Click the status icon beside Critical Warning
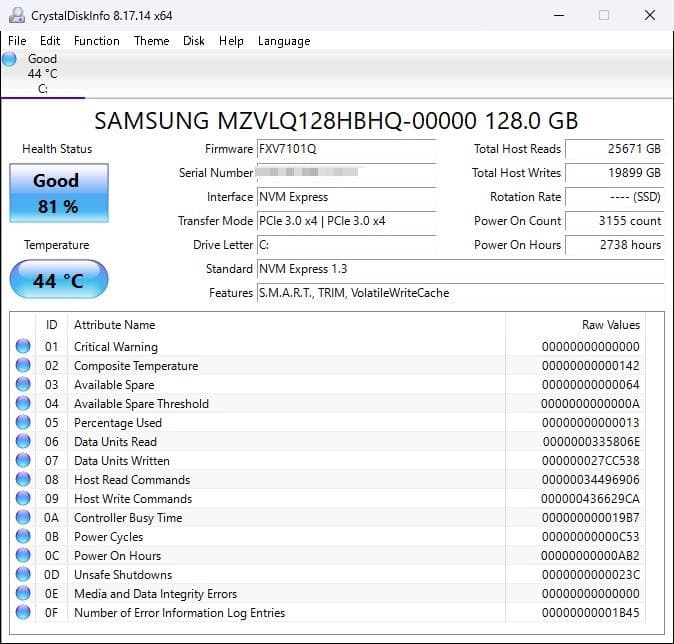This screenshot has width=674, height=644. (x=23, y=347)
